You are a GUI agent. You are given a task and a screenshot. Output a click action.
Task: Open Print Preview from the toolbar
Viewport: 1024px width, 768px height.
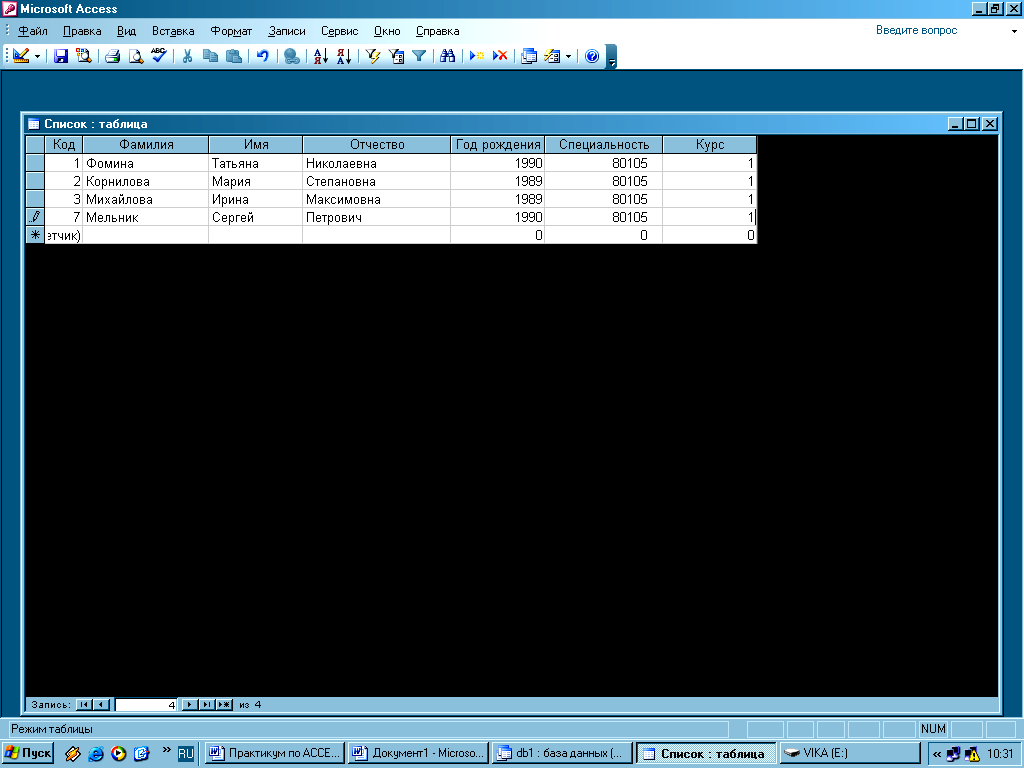[135, 56]
